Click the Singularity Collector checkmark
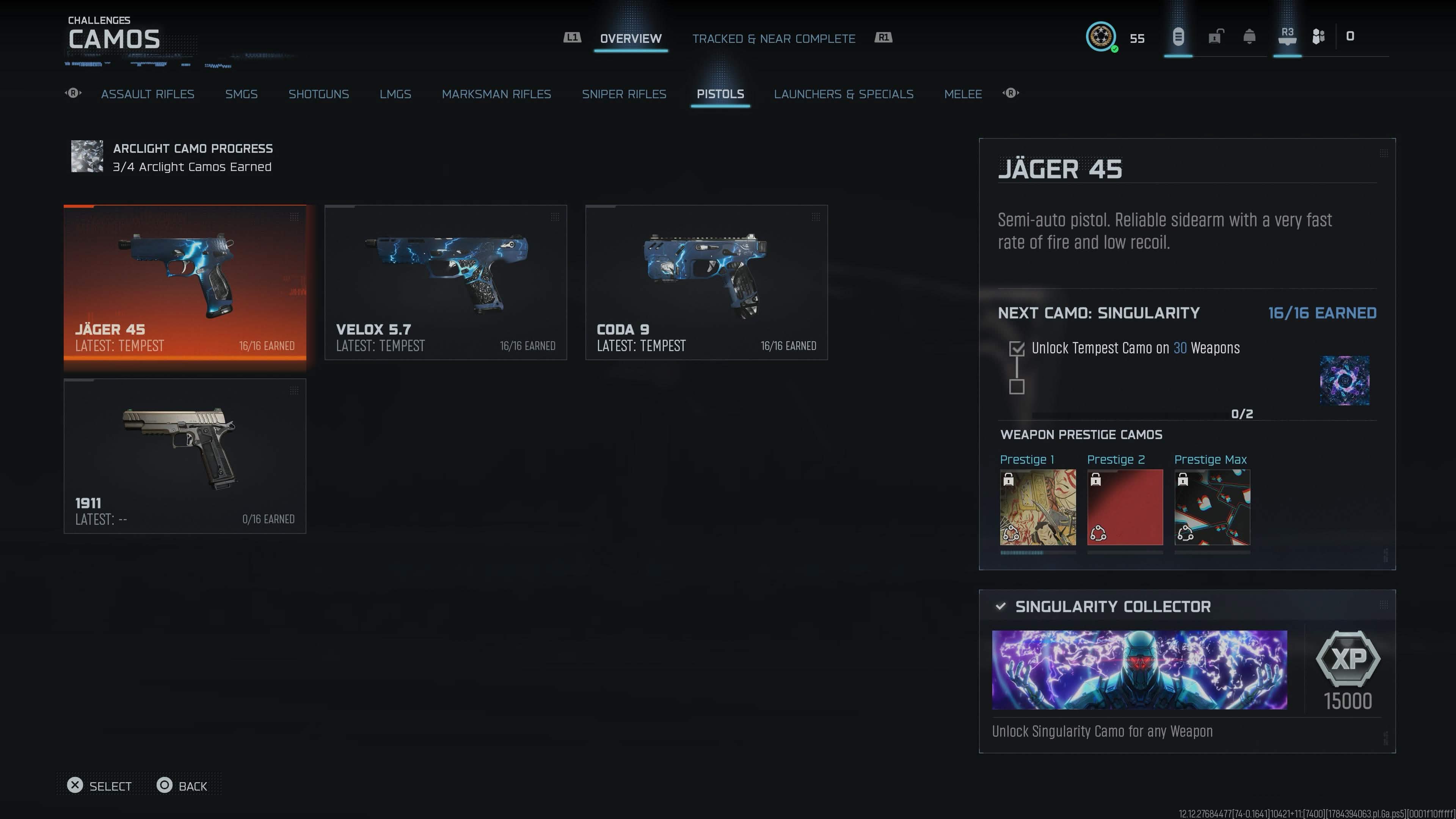1456x819 pixels. (x=1001, y=607)
